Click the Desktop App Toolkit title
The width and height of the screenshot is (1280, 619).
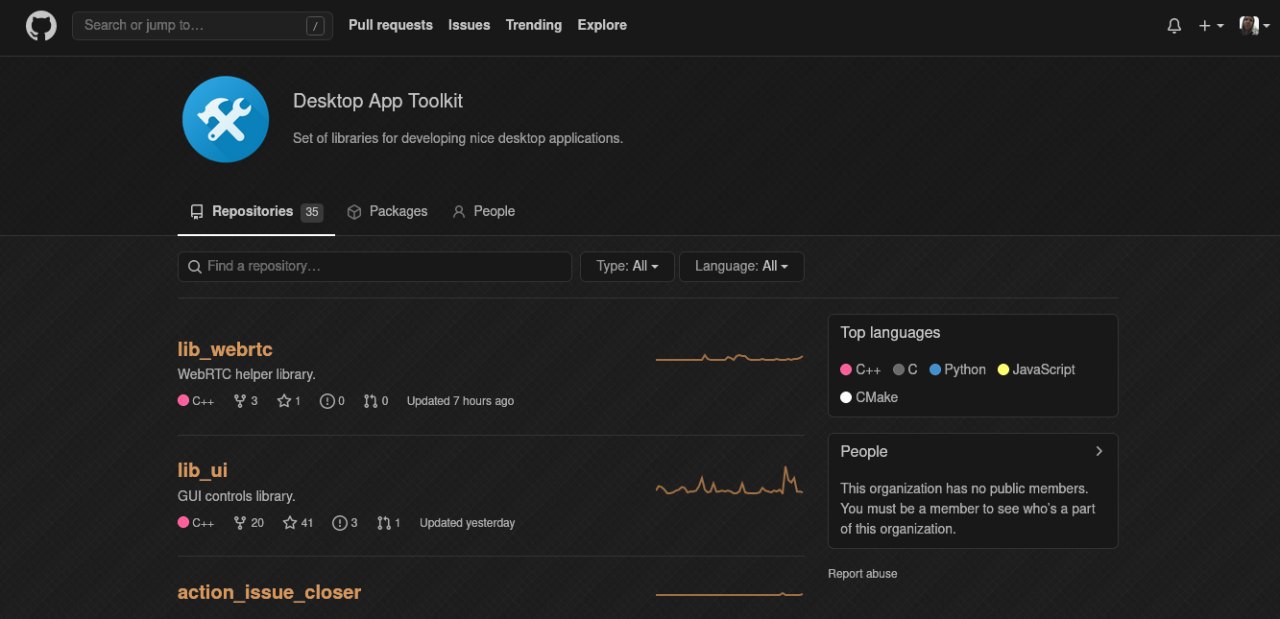click(378, 101)
